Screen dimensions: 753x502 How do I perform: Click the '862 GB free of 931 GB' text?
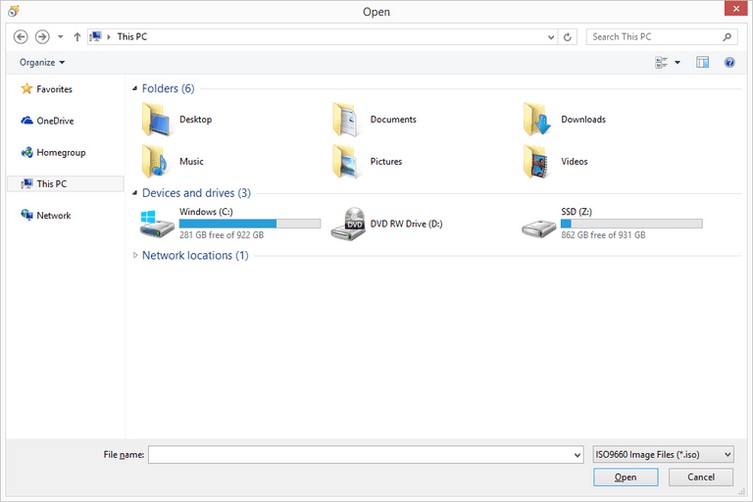pos(603,235)
